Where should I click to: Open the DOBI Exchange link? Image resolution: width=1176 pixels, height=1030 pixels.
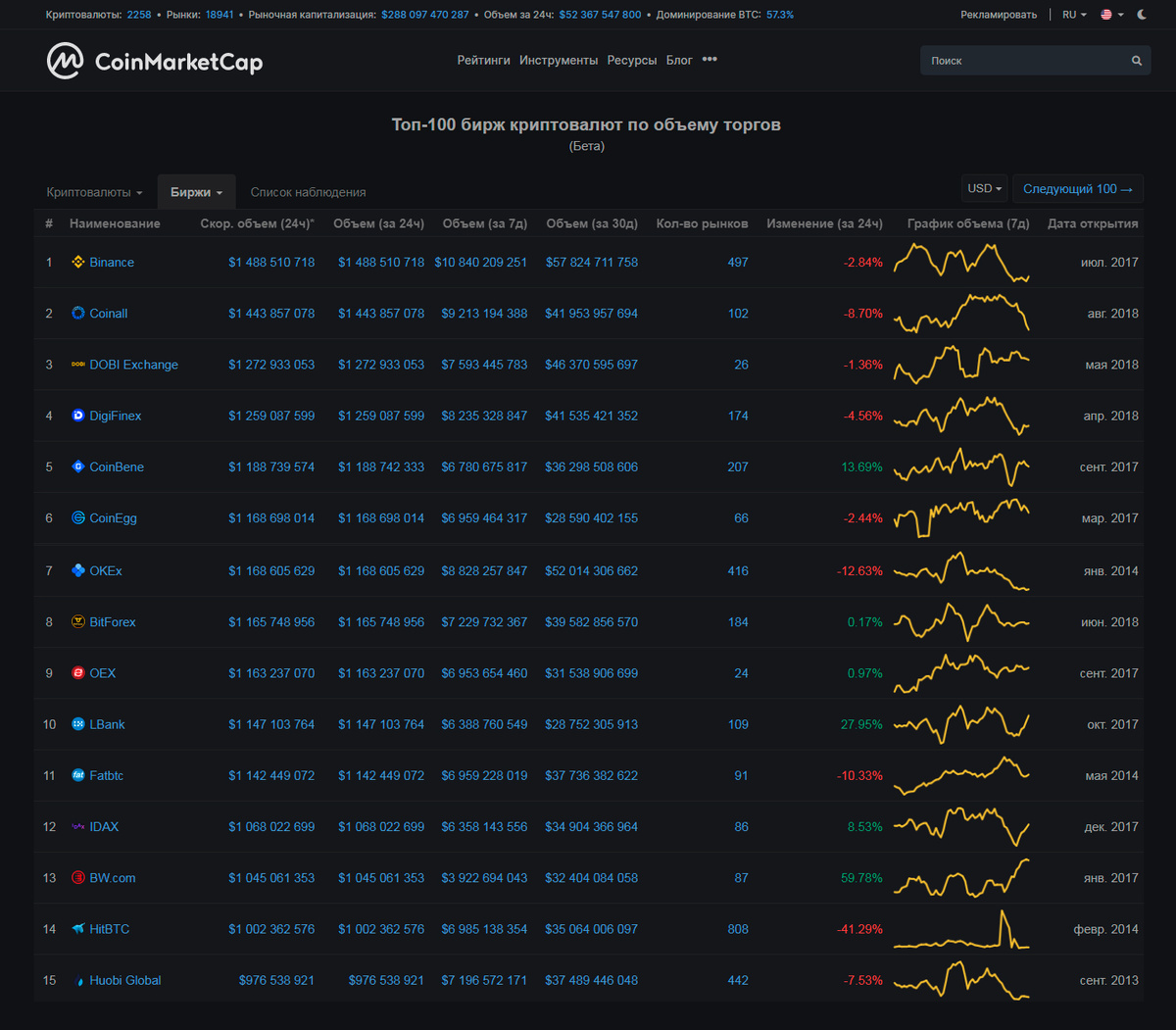tap(134, 364)
